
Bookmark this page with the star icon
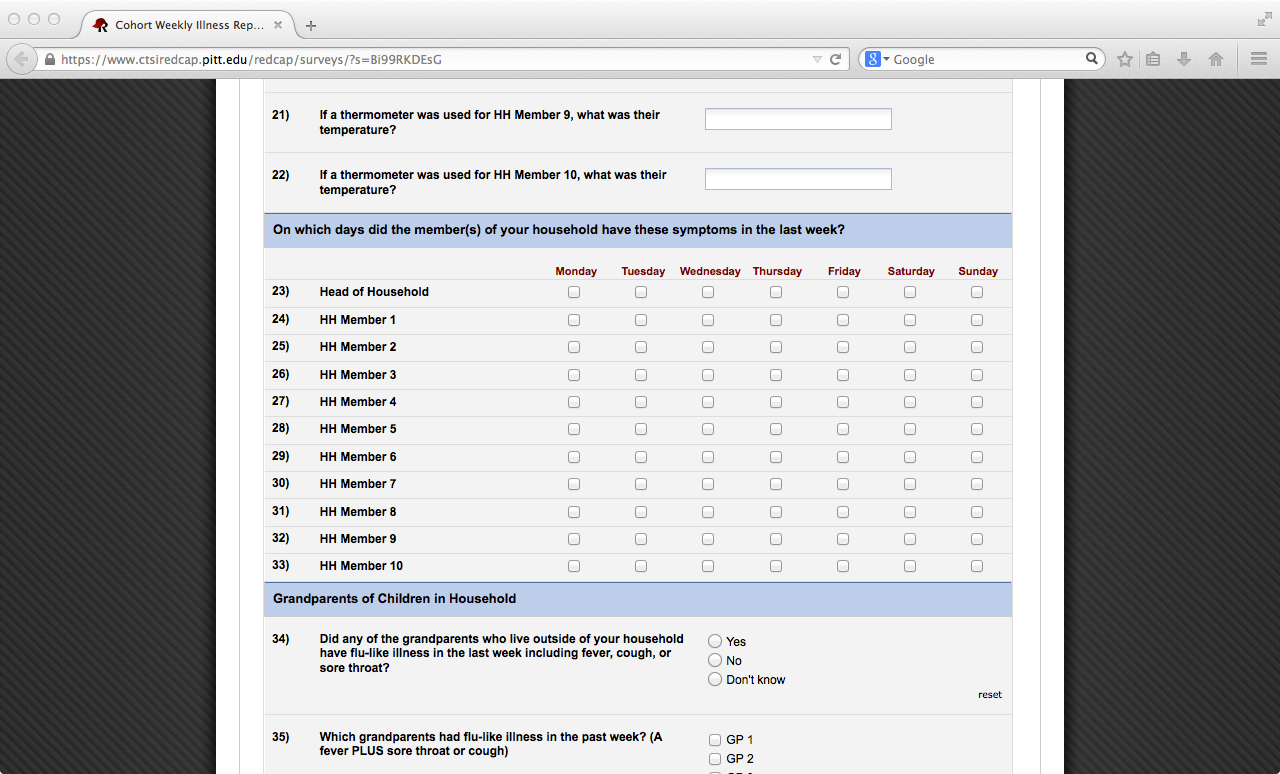coord(1125,59)
